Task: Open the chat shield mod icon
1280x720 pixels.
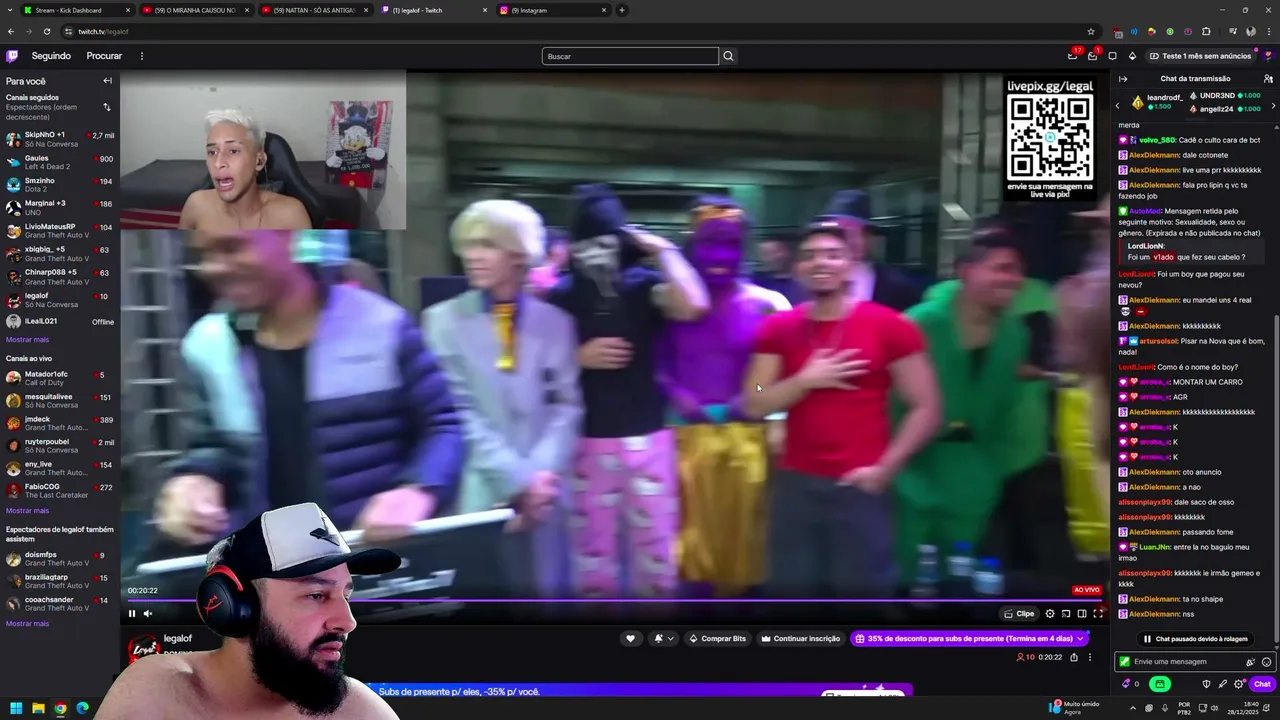Action: [x=1206, y=684]
